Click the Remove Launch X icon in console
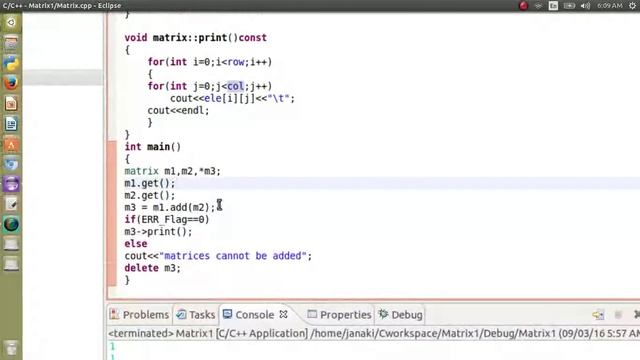The height and width of the screenshot is (360, 640). [x=636, y=315]
